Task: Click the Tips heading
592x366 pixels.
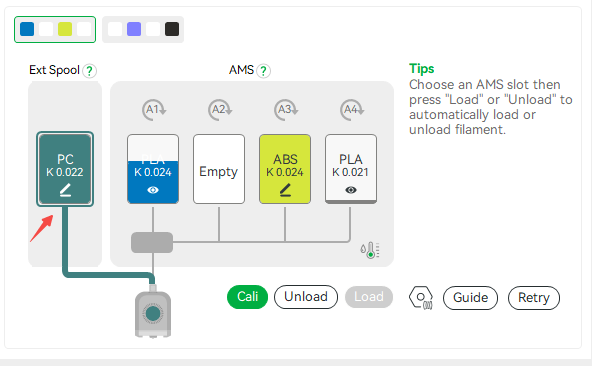Action: coord(421,69)
